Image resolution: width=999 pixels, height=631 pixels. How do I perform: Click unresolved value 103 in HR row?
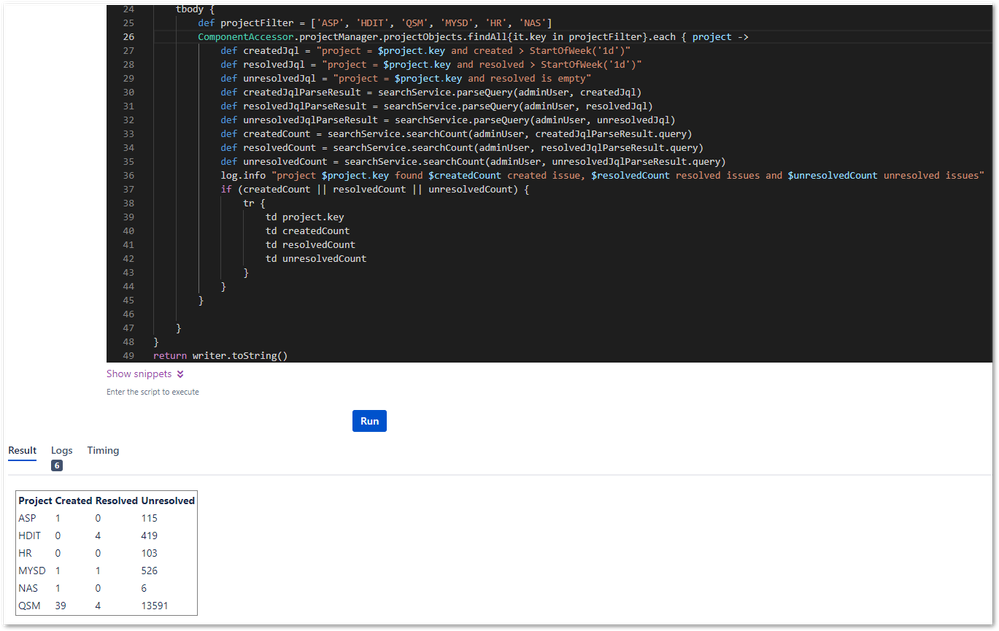click(149, 553)
